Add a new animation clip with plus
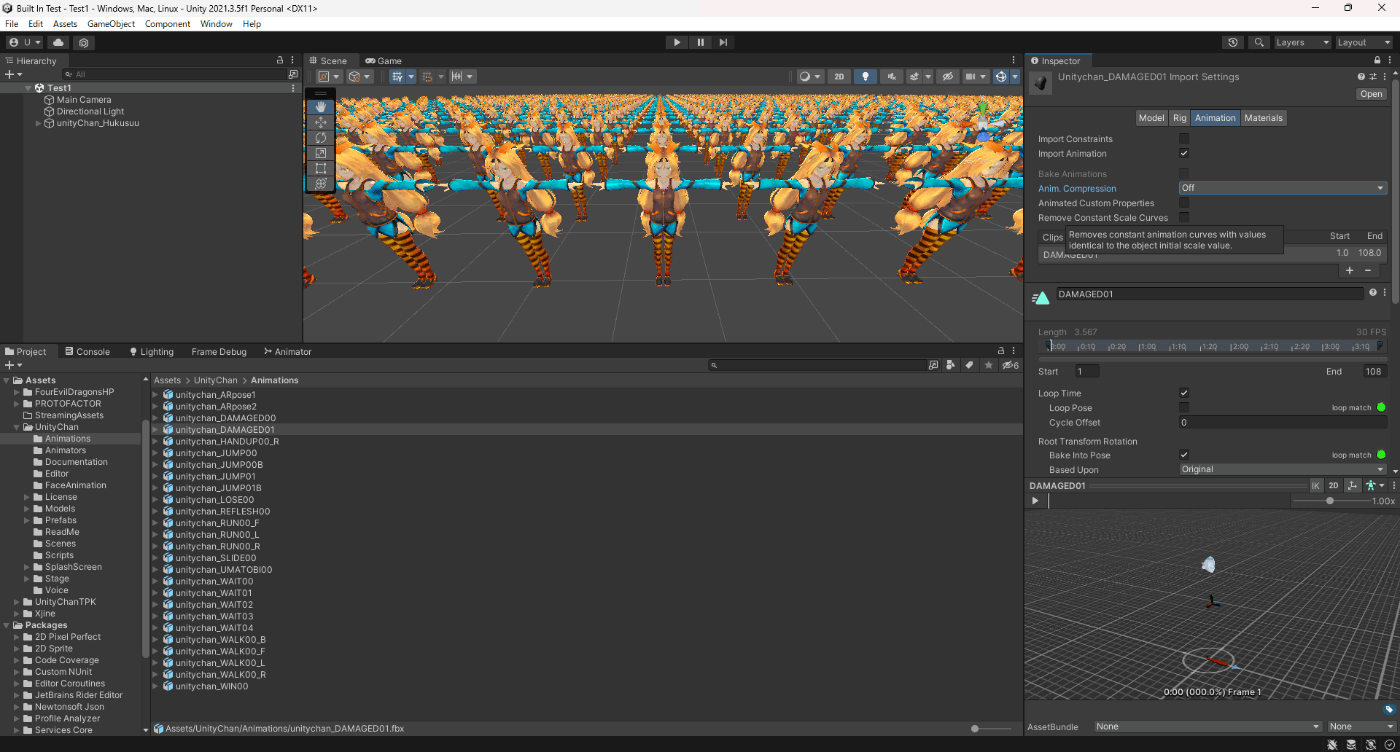Viewport: 1400px width, 752px height. (1349, 271)
